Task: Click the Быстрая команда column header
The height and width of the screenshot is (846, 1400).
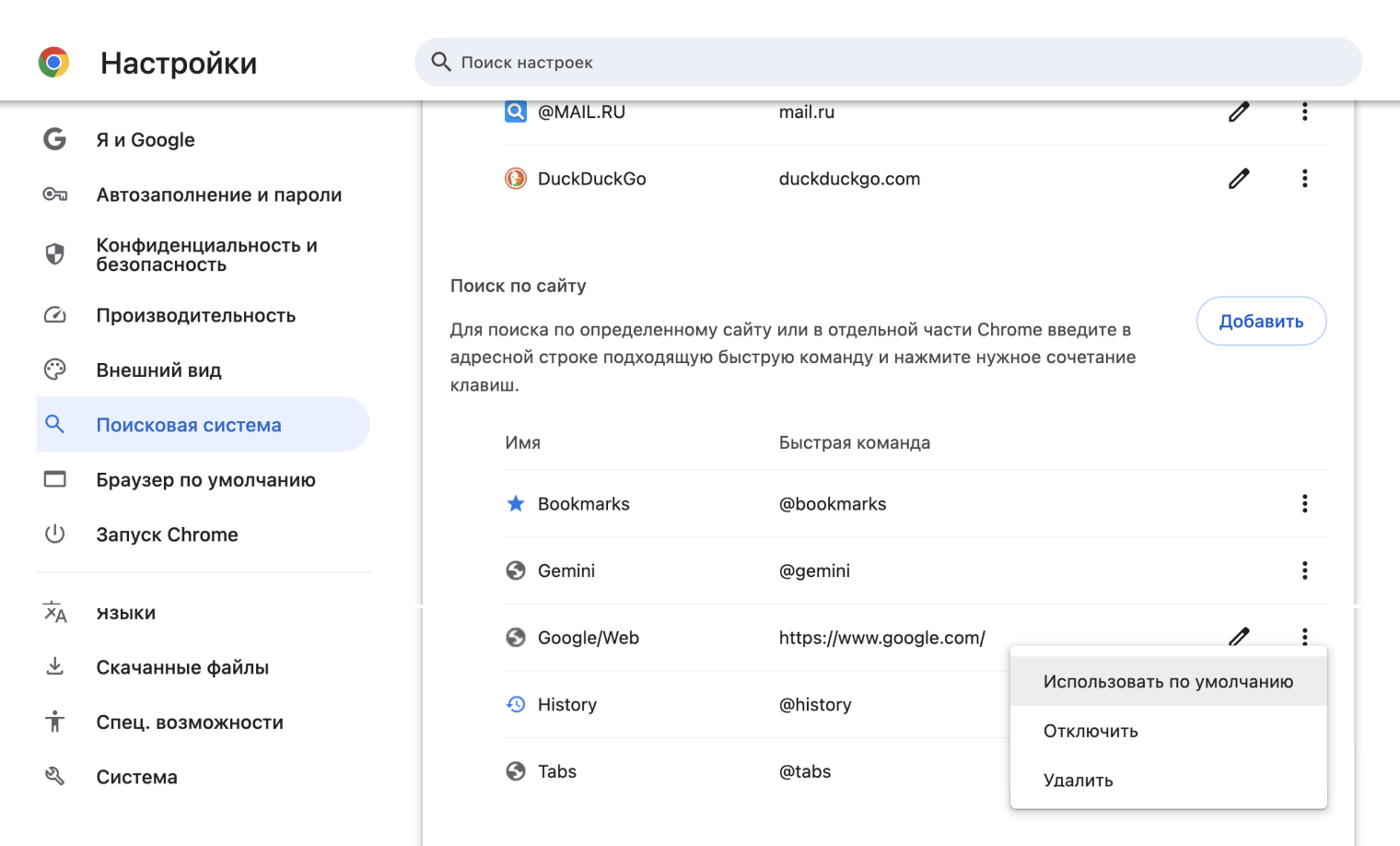Action: [855, 442]
